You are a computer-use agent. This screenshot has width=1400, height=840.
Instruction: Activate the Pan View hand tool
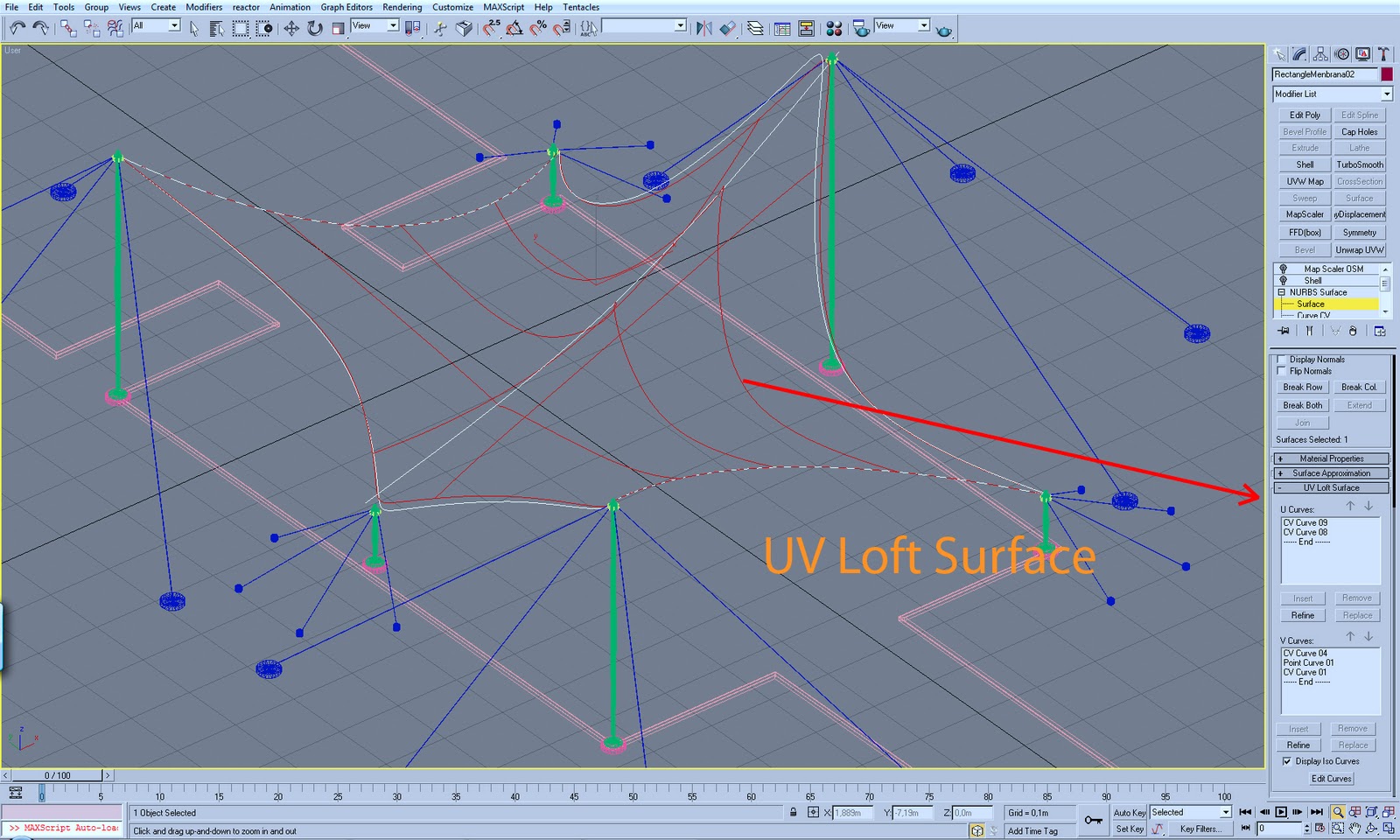(1354, 828)
